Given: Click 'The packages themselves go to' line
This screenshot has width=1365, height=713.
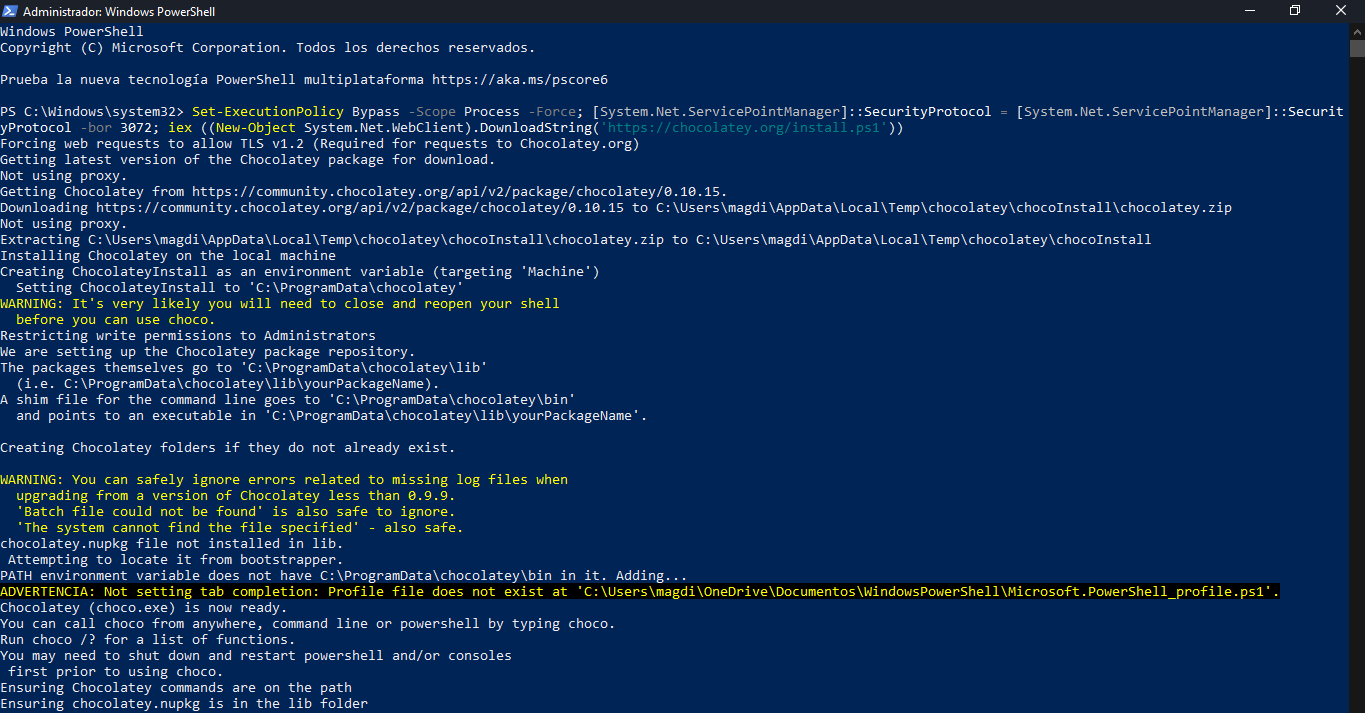Looking at the screenshot, I should point(244,368).
